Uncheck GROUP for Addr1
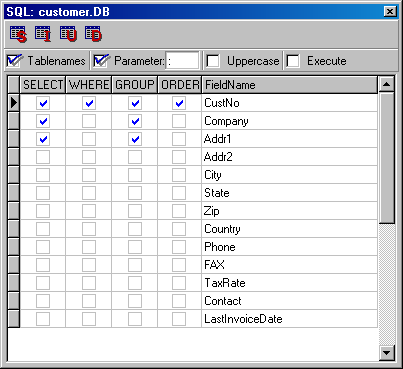The image size is (403, 369). [135, 139]
